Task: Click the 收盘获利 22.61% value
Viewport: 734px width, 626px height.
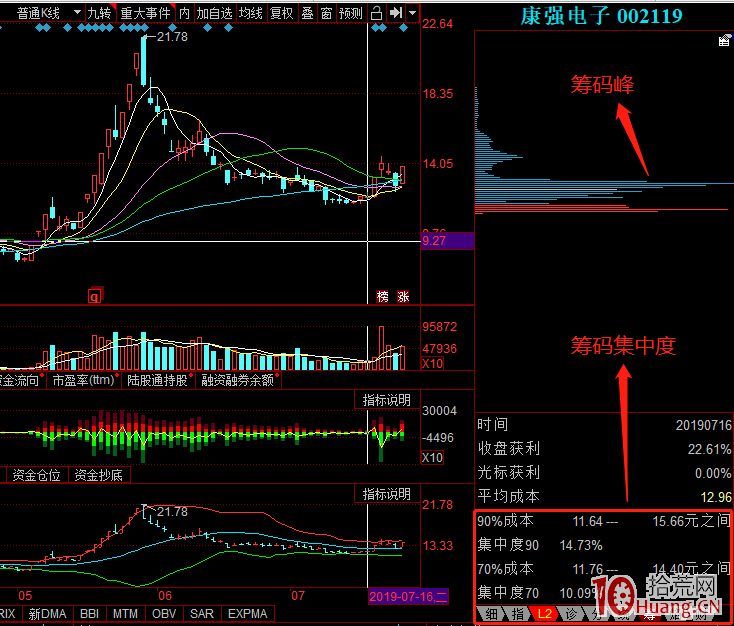Action: coord(709,449)
